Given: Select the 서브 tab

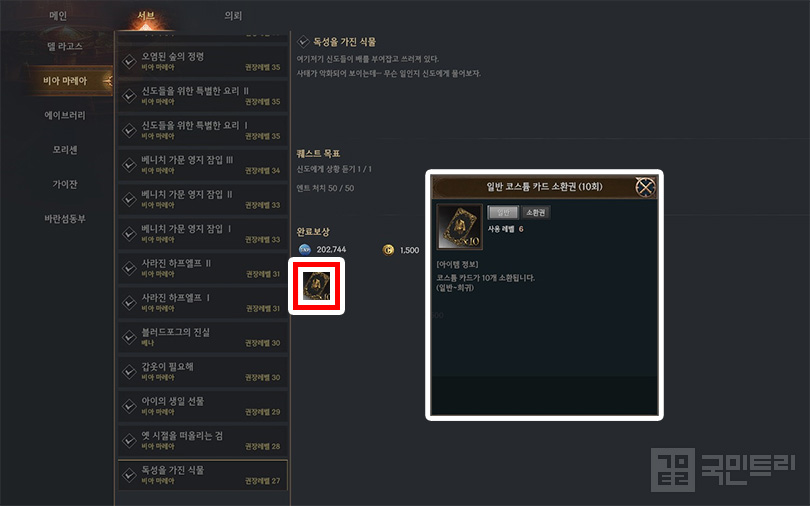Looking at the screenshot, I should click(146, 15).
